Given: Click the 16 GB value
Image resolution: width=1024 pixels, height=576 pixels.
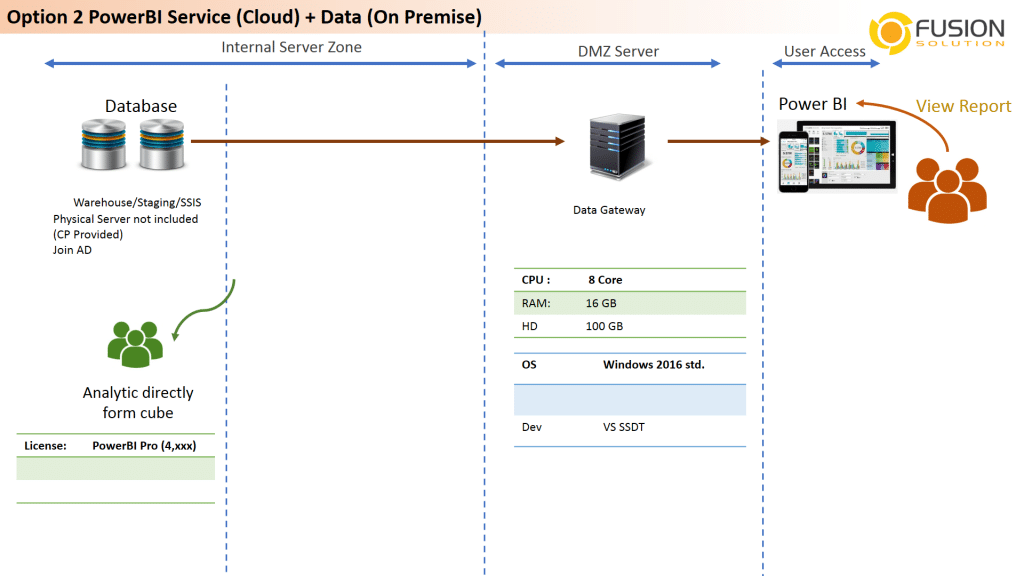Looking at the screenshot, I should click(x=601, y=303).
